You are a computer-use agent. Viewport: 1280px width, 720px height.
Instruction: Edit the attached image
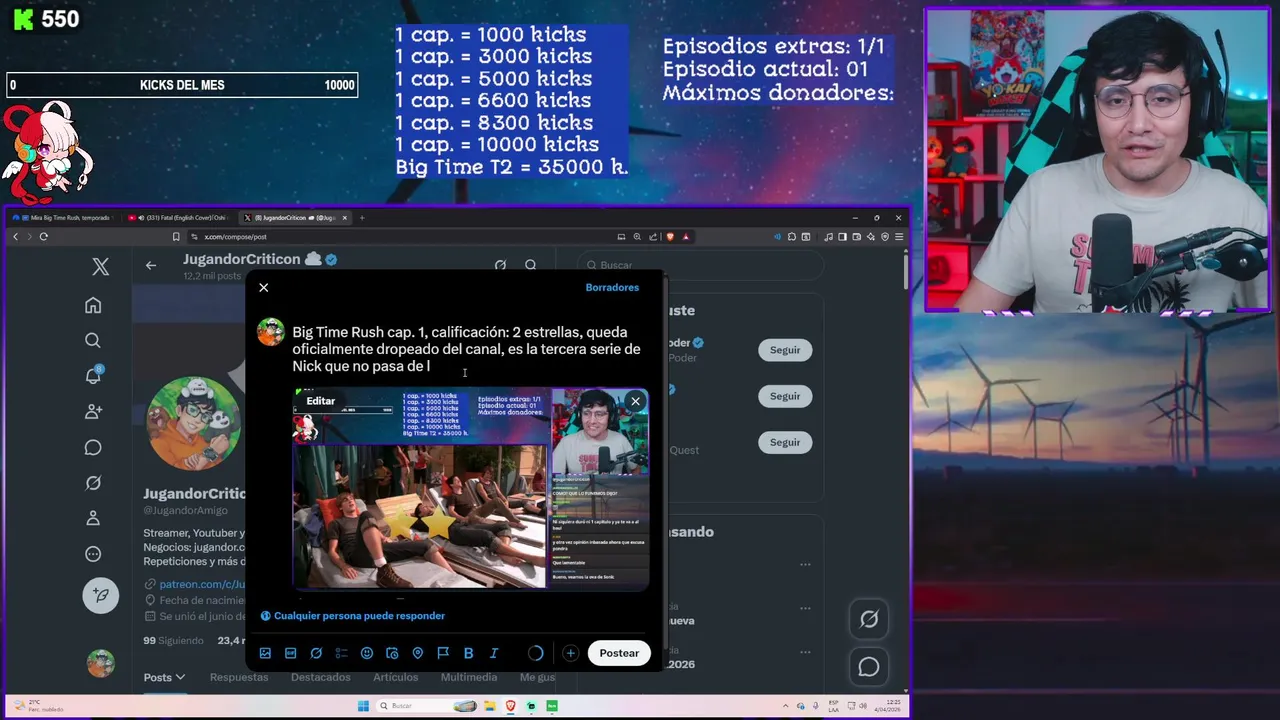pos(320,401)
